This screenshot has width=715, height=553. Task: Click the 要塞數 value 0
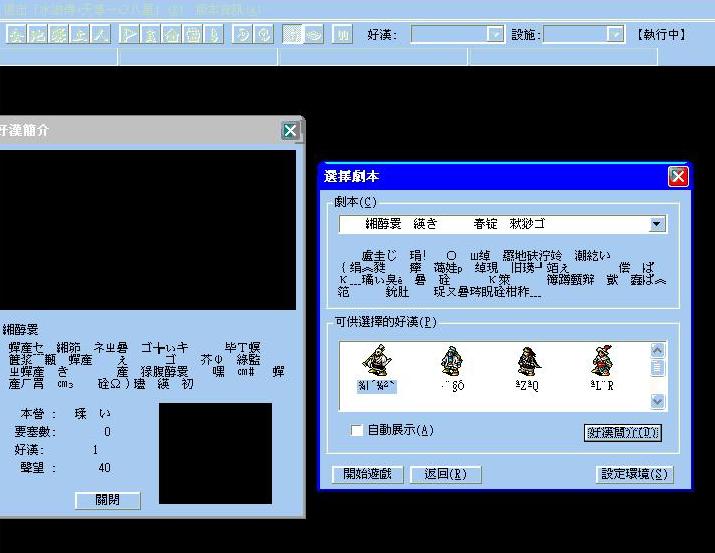point(107,431)
